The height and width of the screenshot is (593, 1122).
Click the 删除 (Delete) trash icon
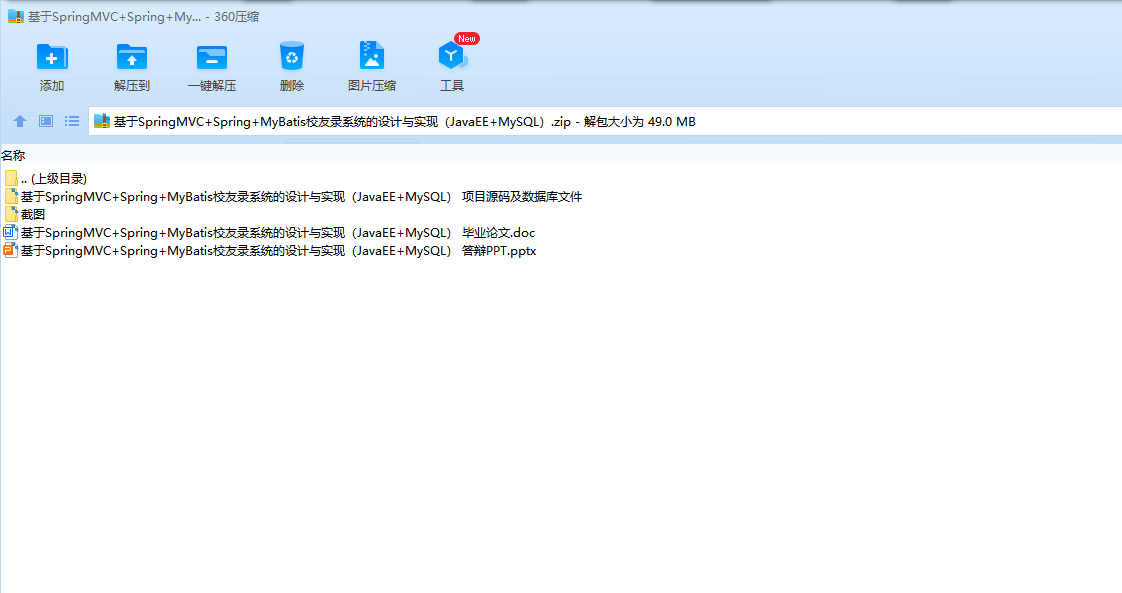292,56
